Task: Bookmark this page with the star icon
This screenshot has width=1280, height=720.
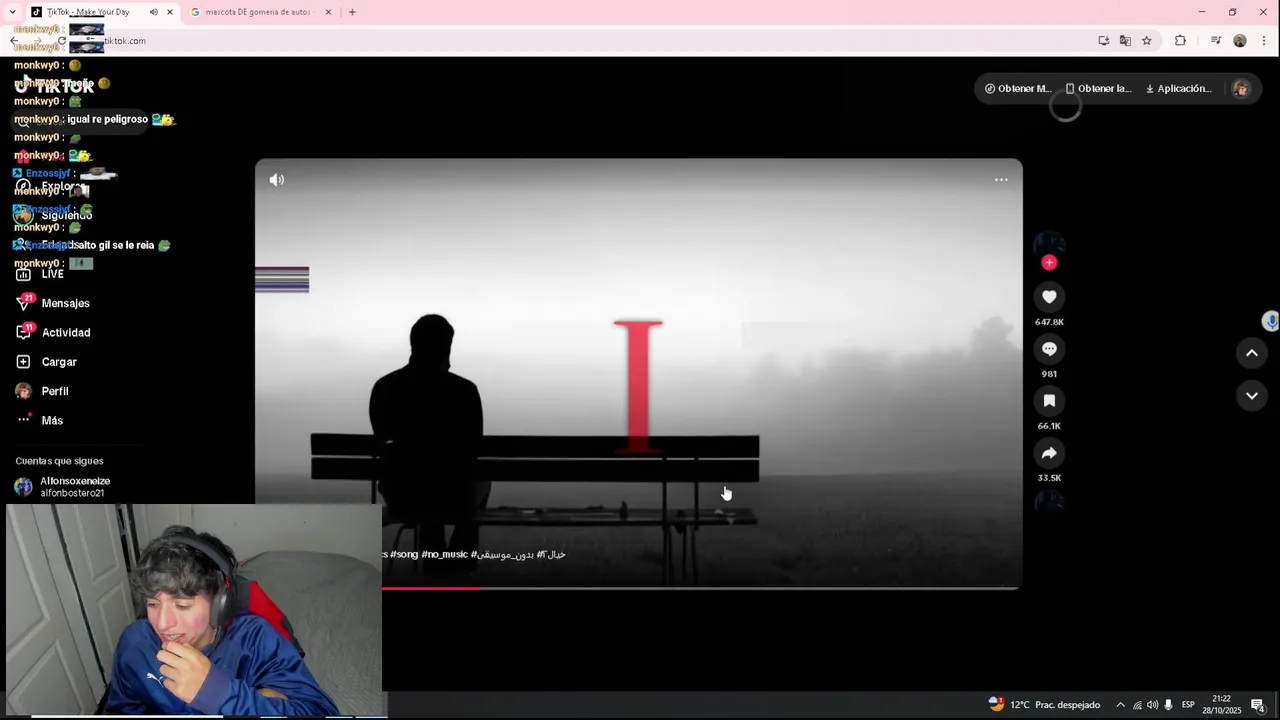Action: click(1147, 41)
